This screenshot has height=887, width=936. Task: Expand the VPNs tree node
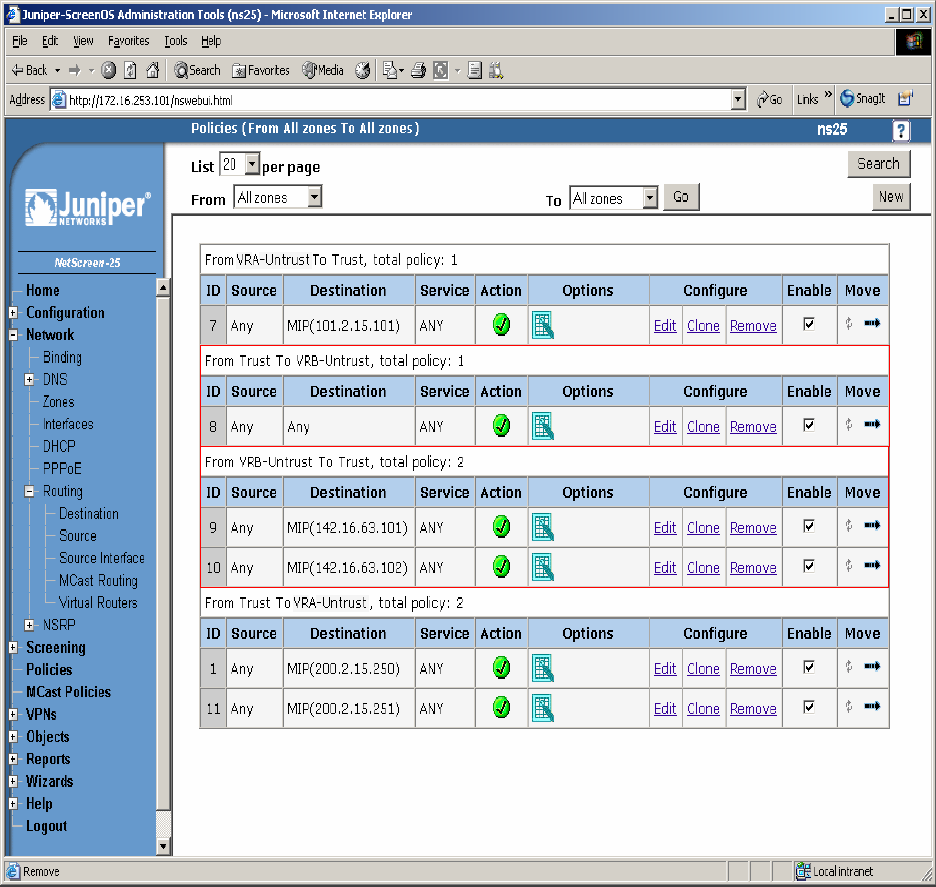point(13,714)
